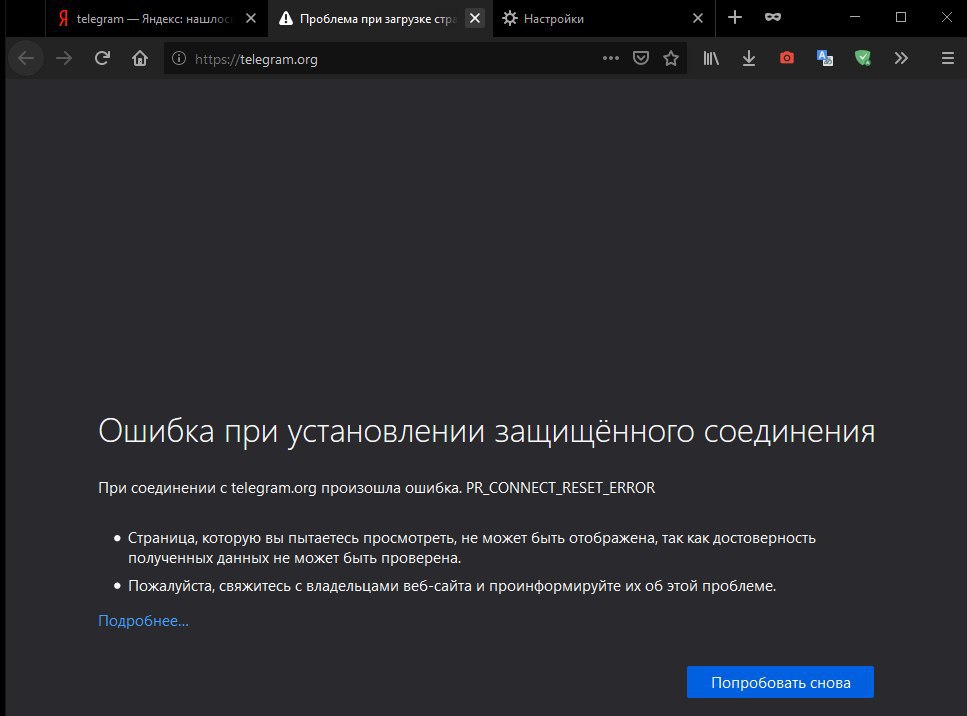Maximize the browser window
Screen dimensions: 967x716
click(900, 17)
